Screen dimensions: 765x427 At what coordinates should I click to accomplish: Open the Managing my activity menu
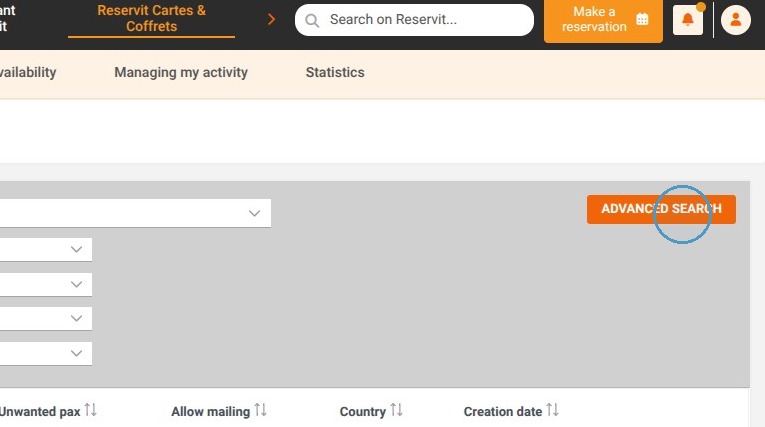point(181,72)
